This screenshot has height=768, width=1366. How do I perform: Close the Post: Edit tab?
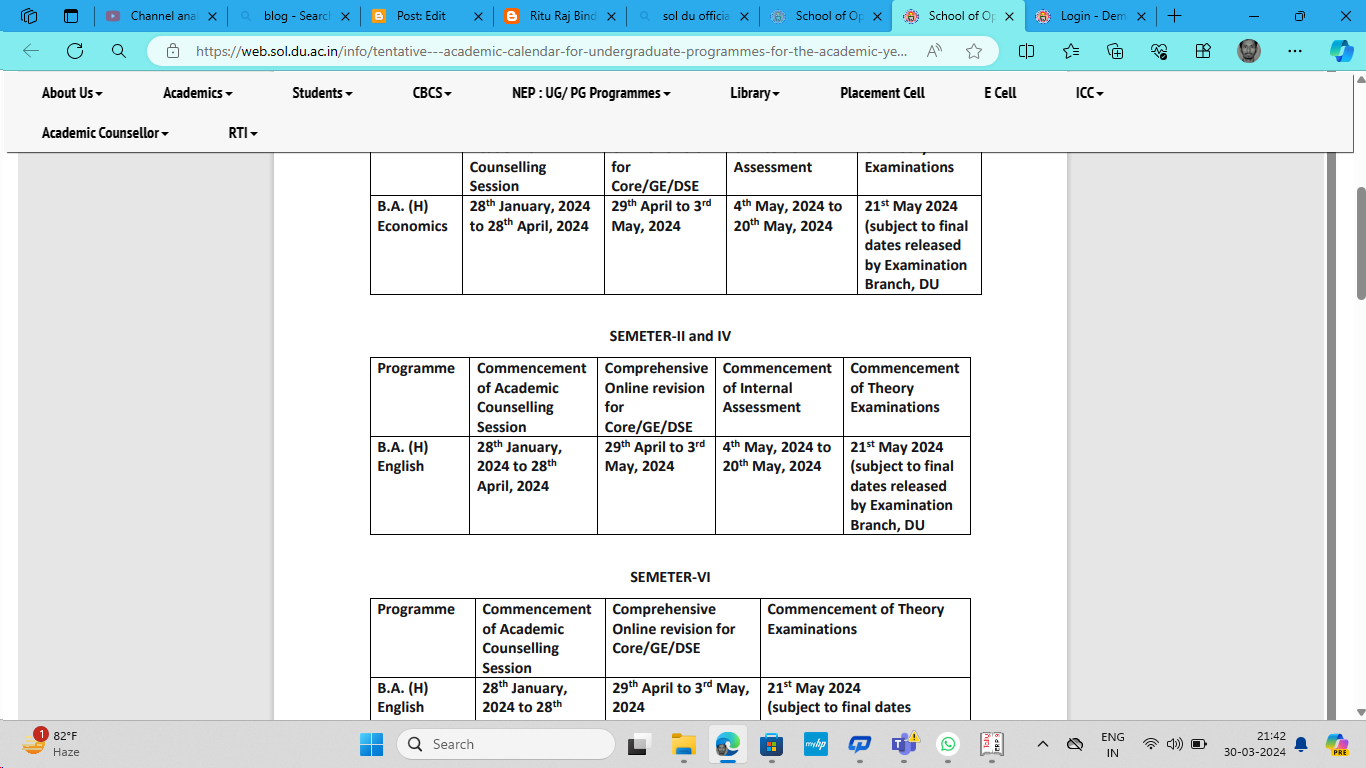point(477,16)
